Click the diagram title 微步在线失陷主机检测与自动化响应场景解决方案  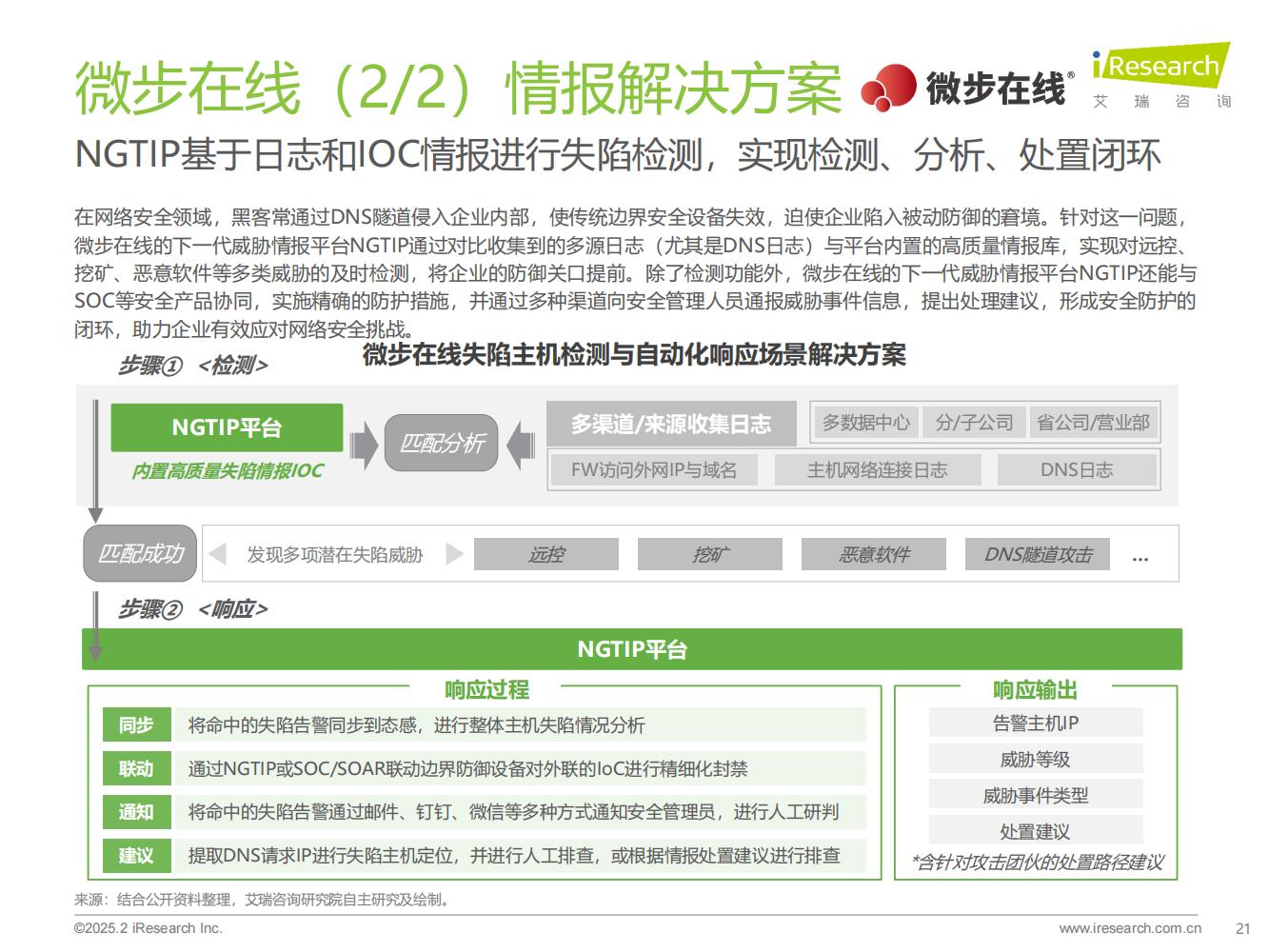point(634,355)
